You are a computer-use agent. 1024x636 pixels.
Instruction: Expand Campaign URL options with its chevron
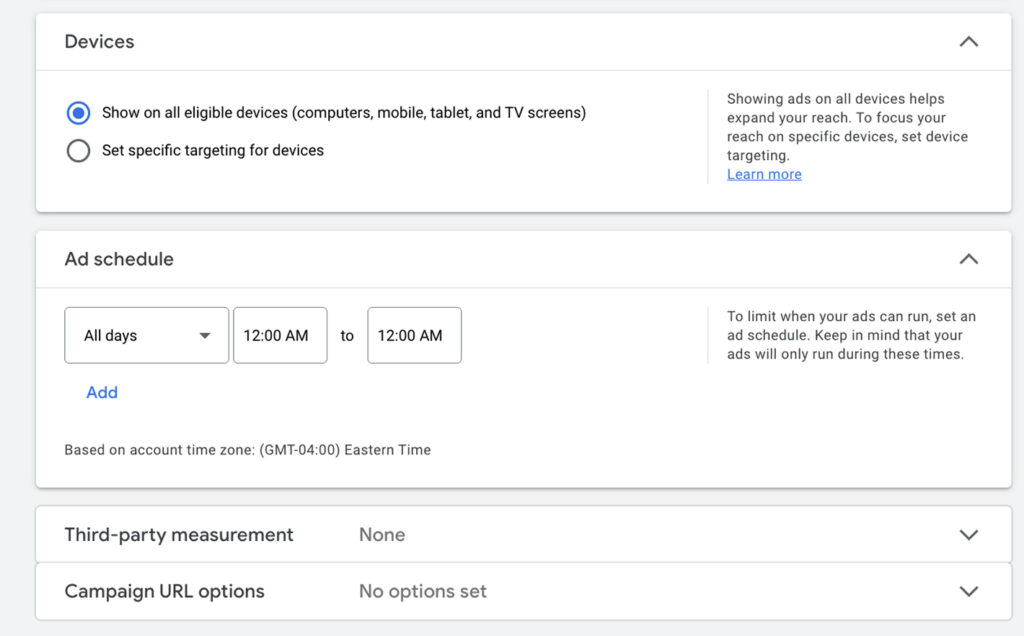(968, 591)
